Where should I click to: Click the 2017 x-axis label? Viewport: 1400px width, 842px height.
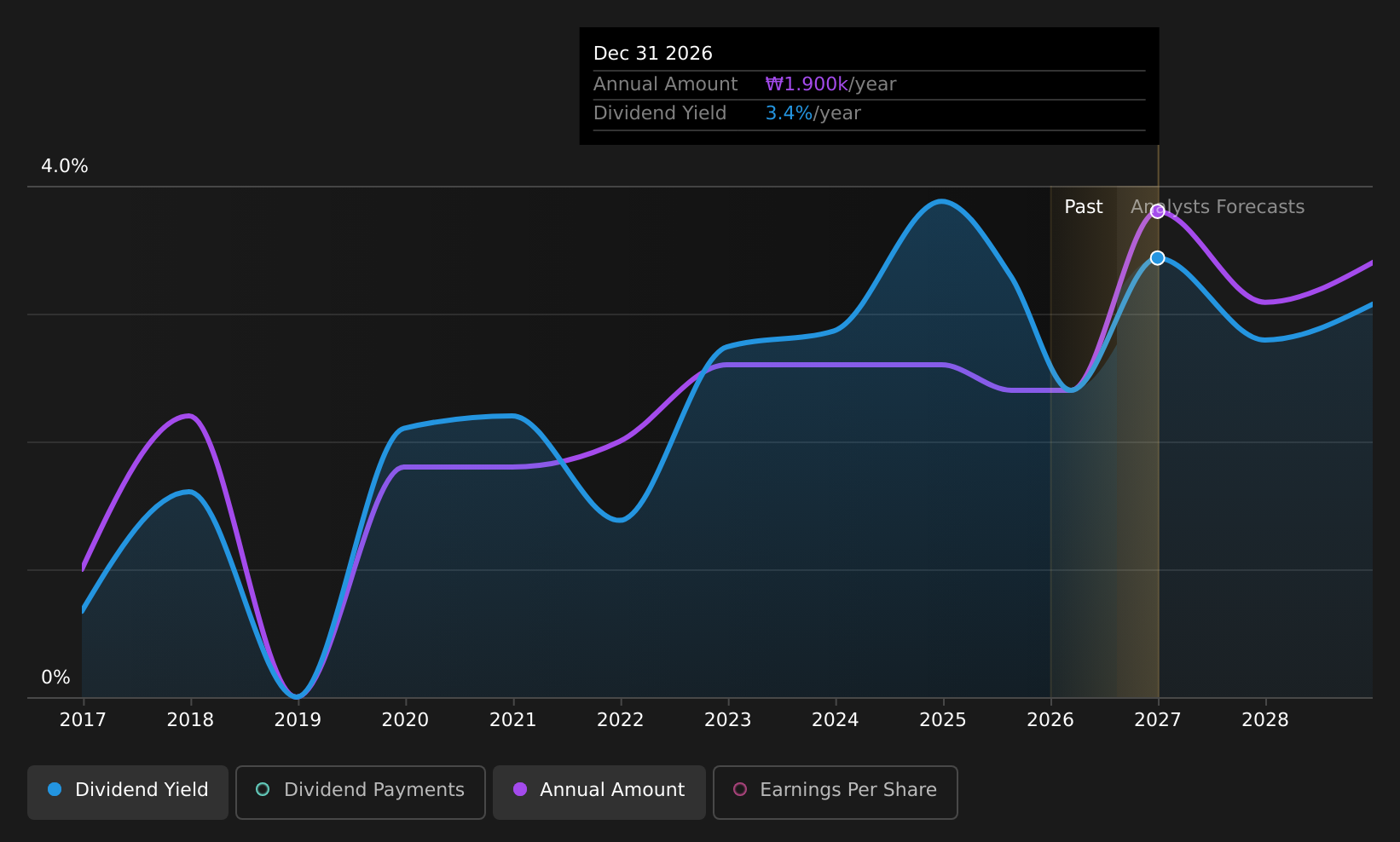pyautogui.click(x=83, y=720)
